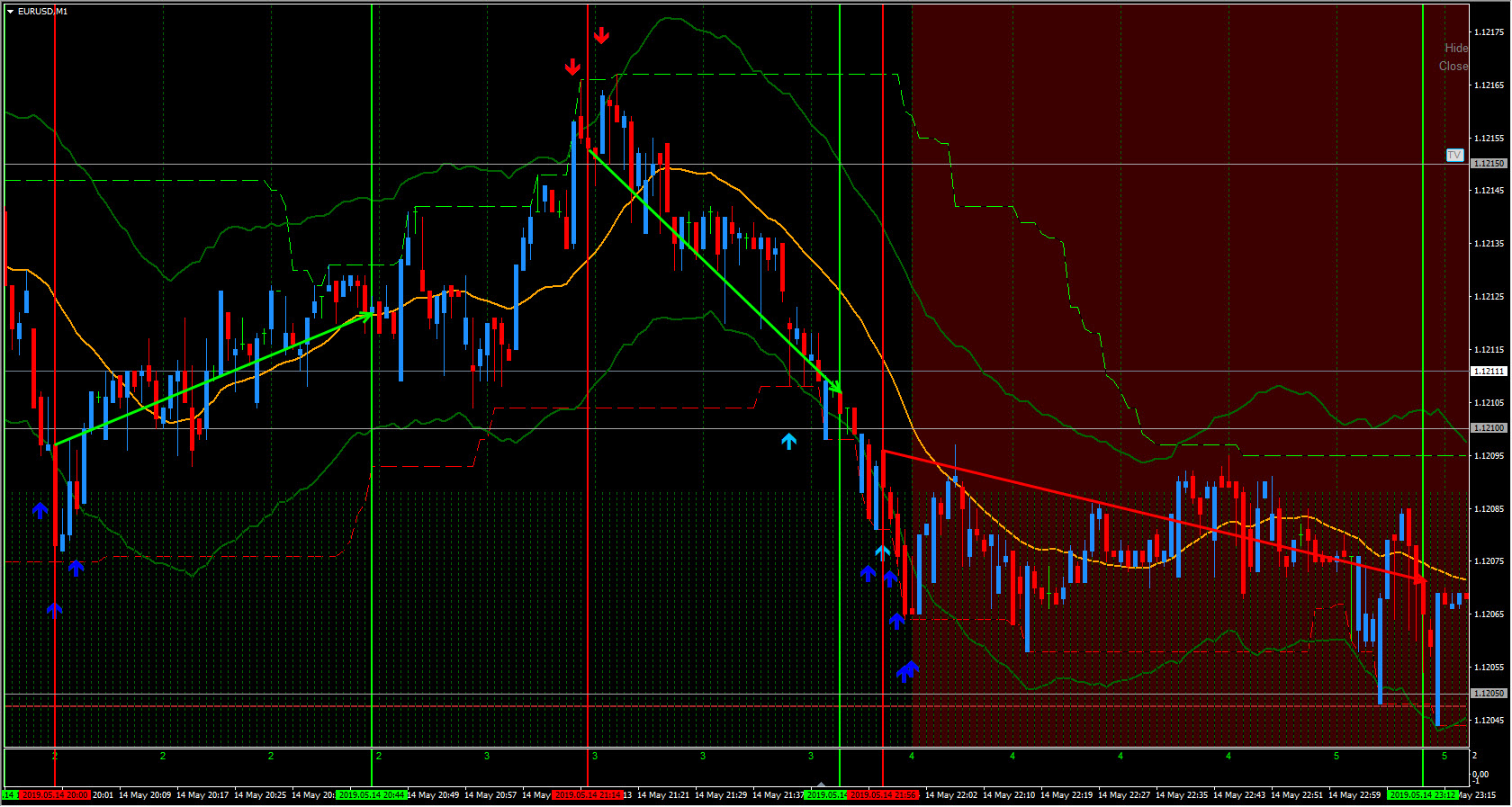The height and width of the screenshot is (807, 1512).
Task: Select the 1.12150 horizontal line price tag
Action: [1489, 164]
